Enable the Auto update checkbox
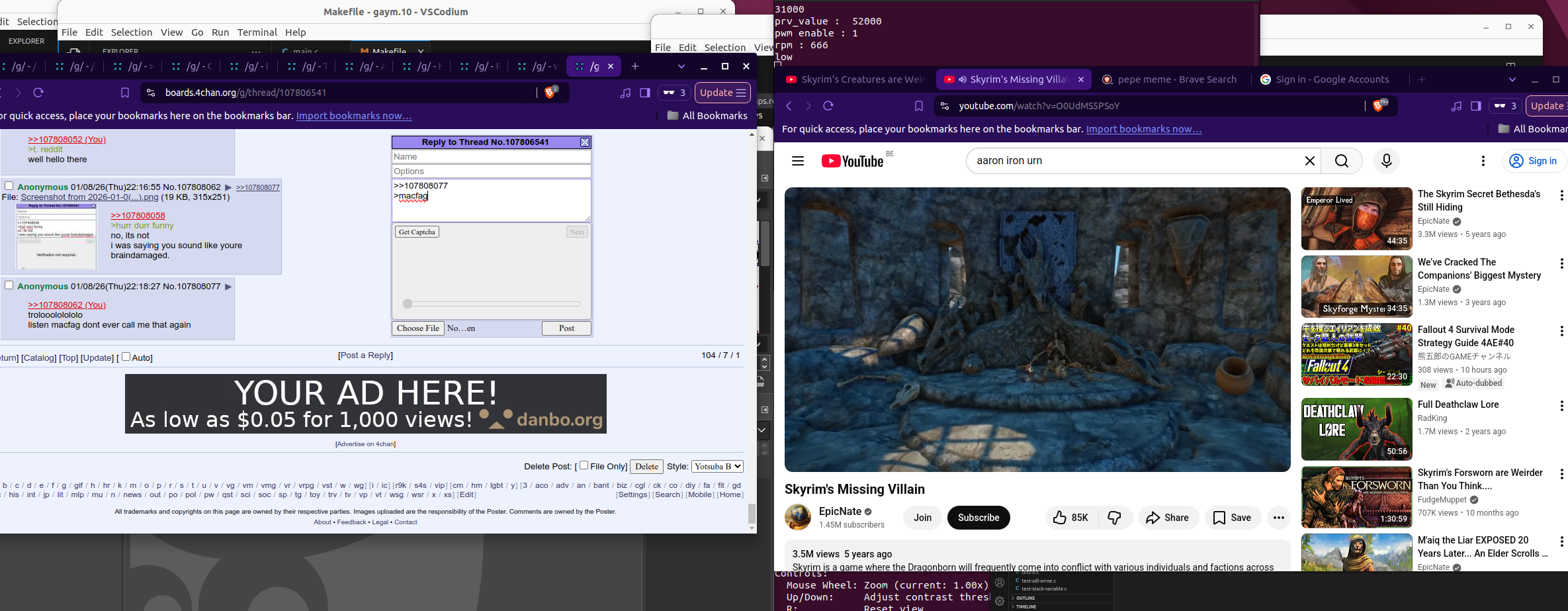This screenshot has height=611, width=1568. [x=126, y=357]
